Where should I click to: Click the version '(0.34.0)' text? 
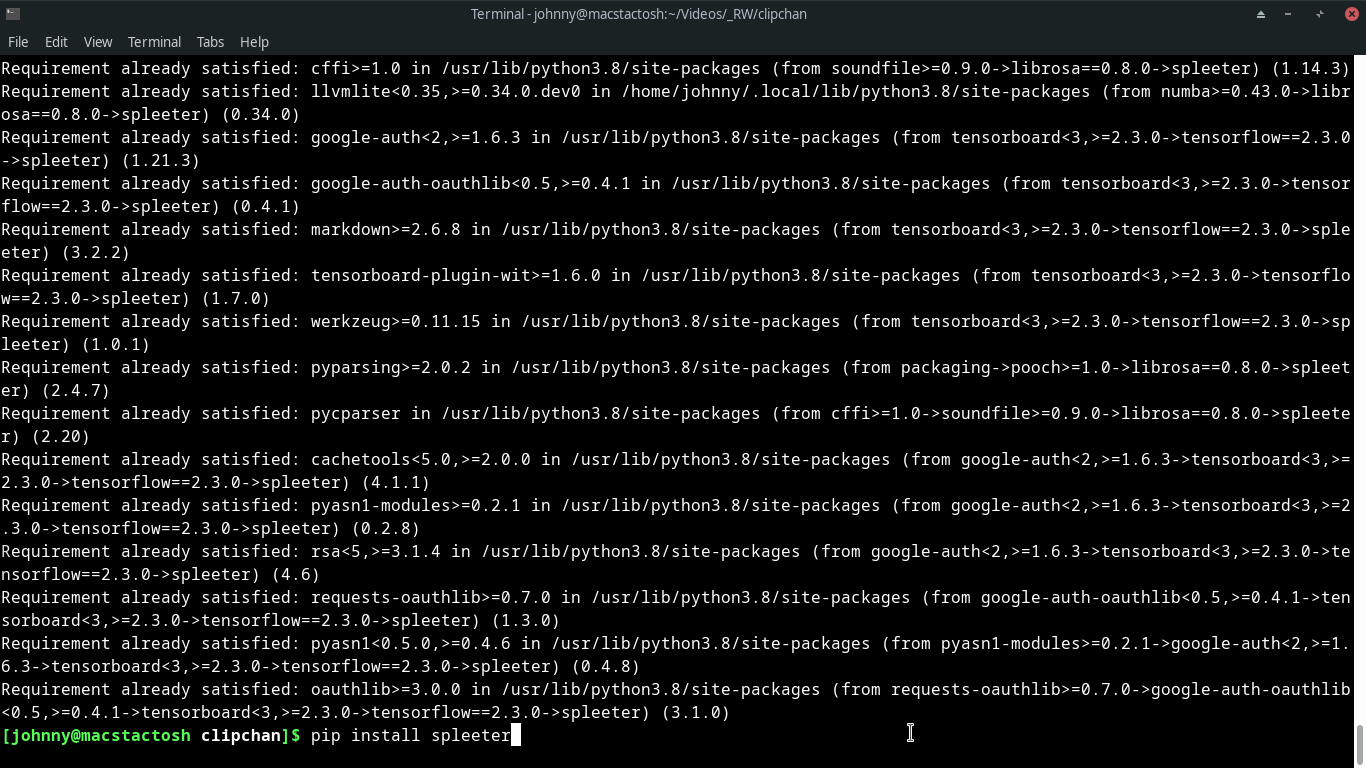click(261, 115)
